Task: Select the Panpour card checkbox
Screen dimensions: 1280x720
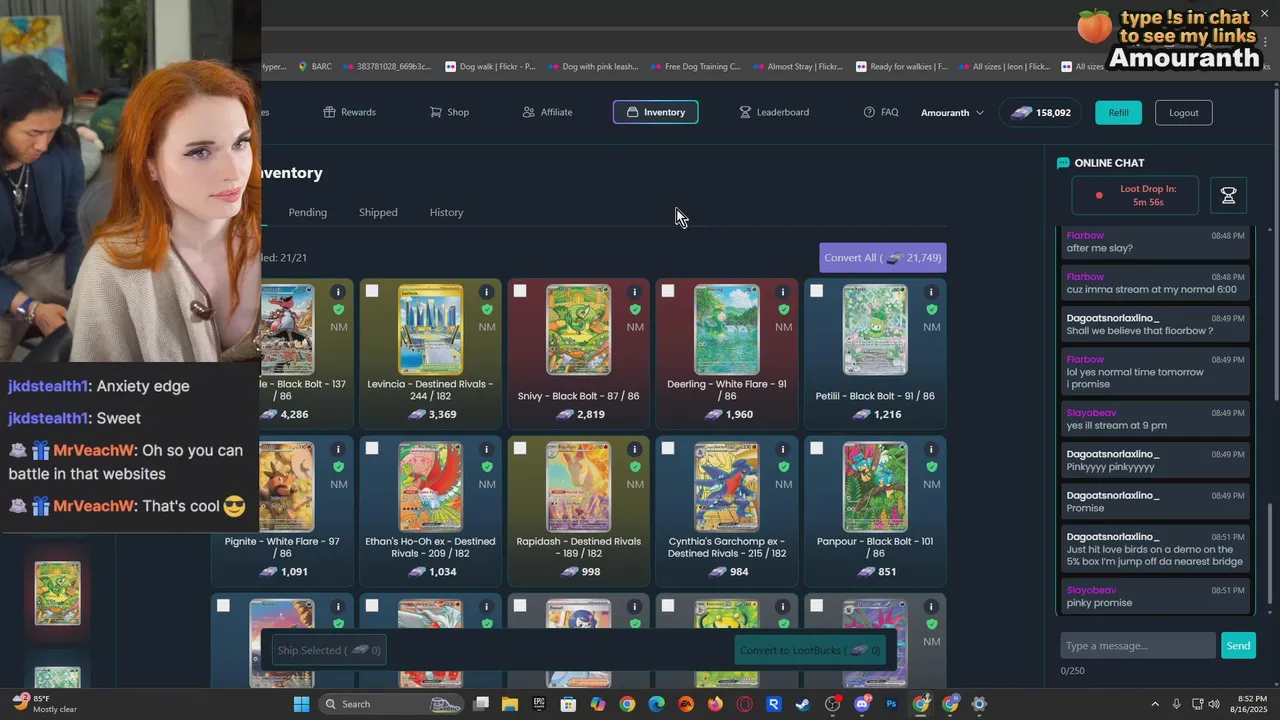Action: click(816, 448)
